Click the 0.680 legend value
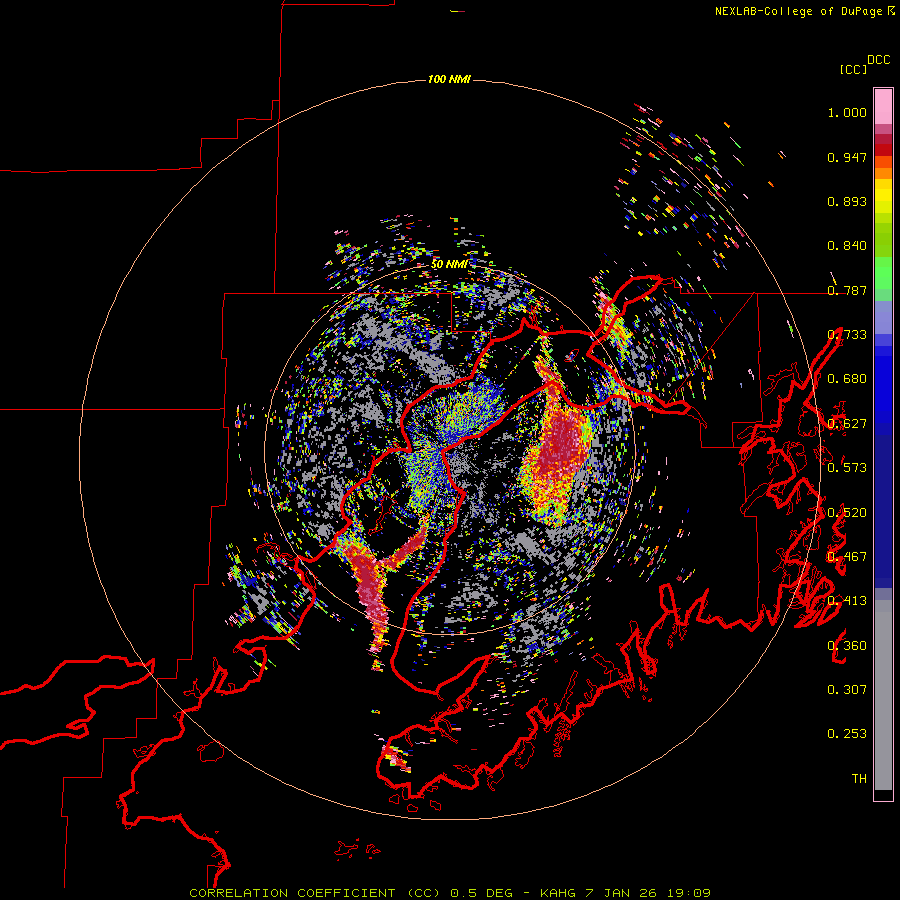The height and width of the screenshot is (900, 900). pyautogui.click(x=847, y=379)
